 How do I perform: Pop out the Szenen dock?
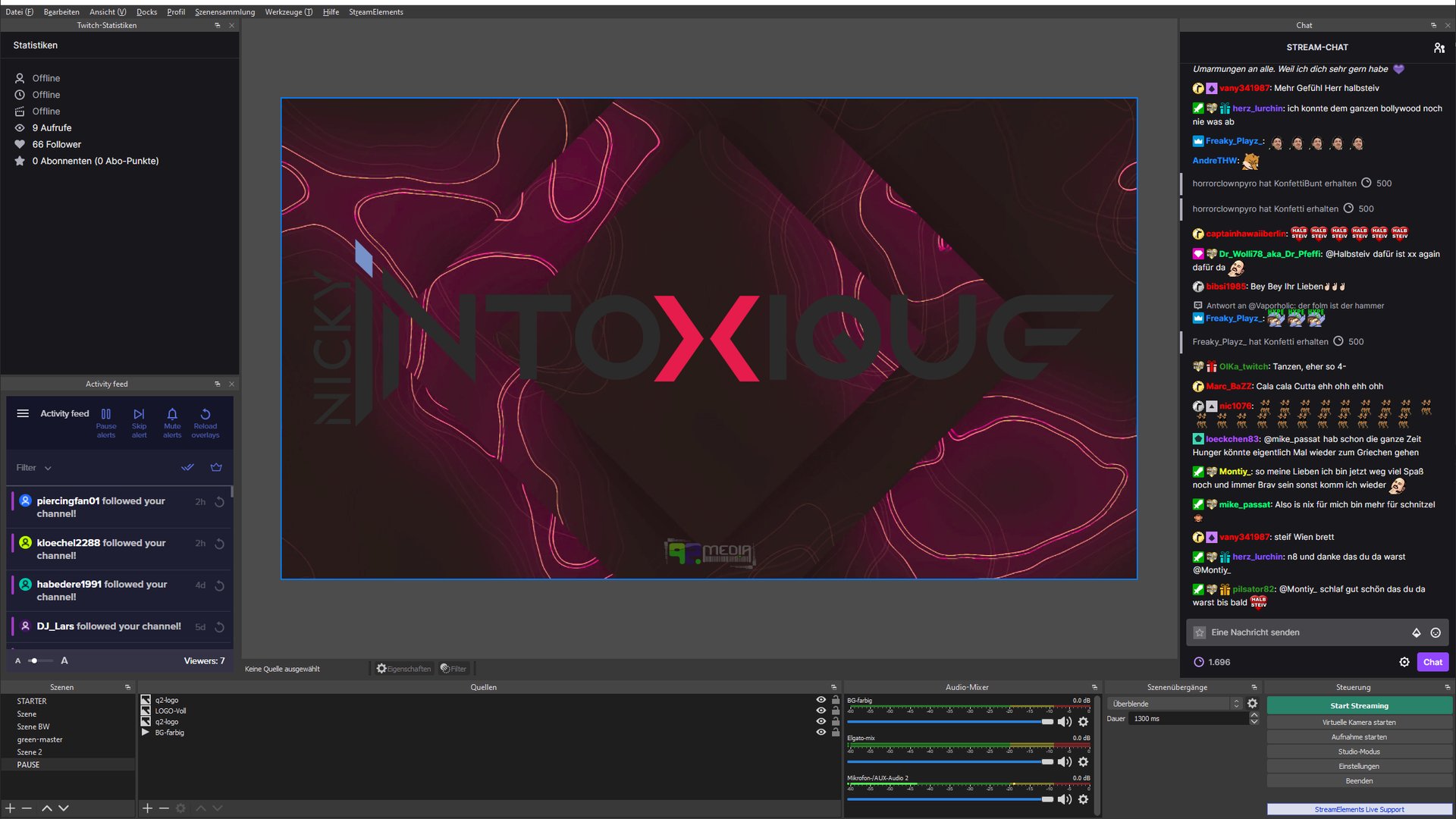click(127, 687)
